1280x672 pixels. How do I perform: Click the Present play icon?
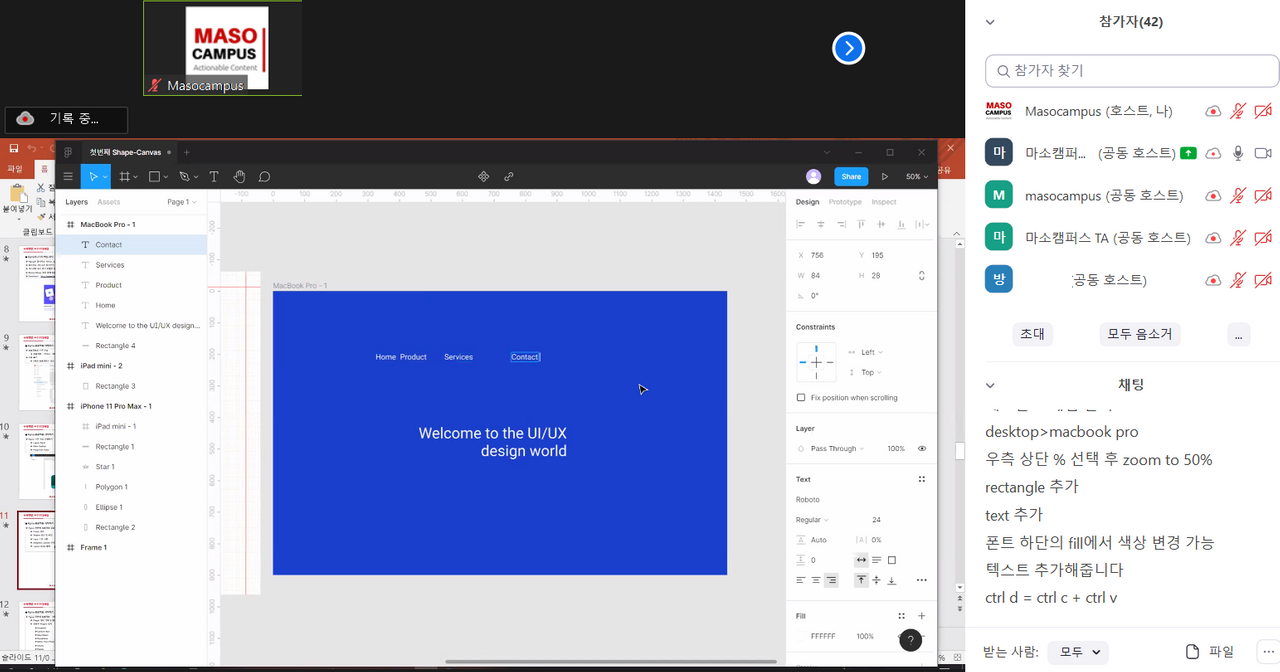pyautogui.click(x=884, y=177)
